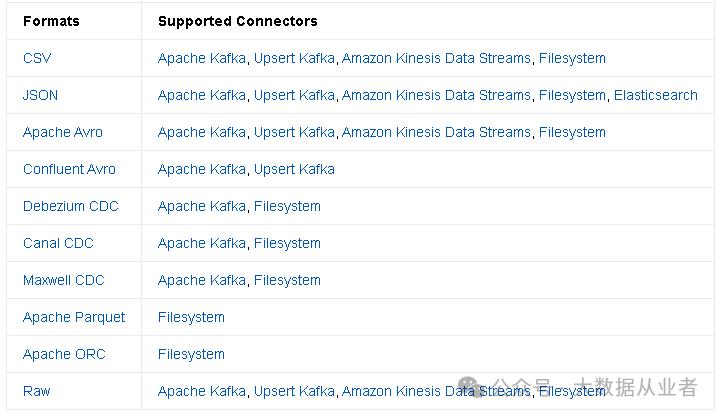
Task: Click Apache Kafka in the CSV row
Action: point(202,58)
